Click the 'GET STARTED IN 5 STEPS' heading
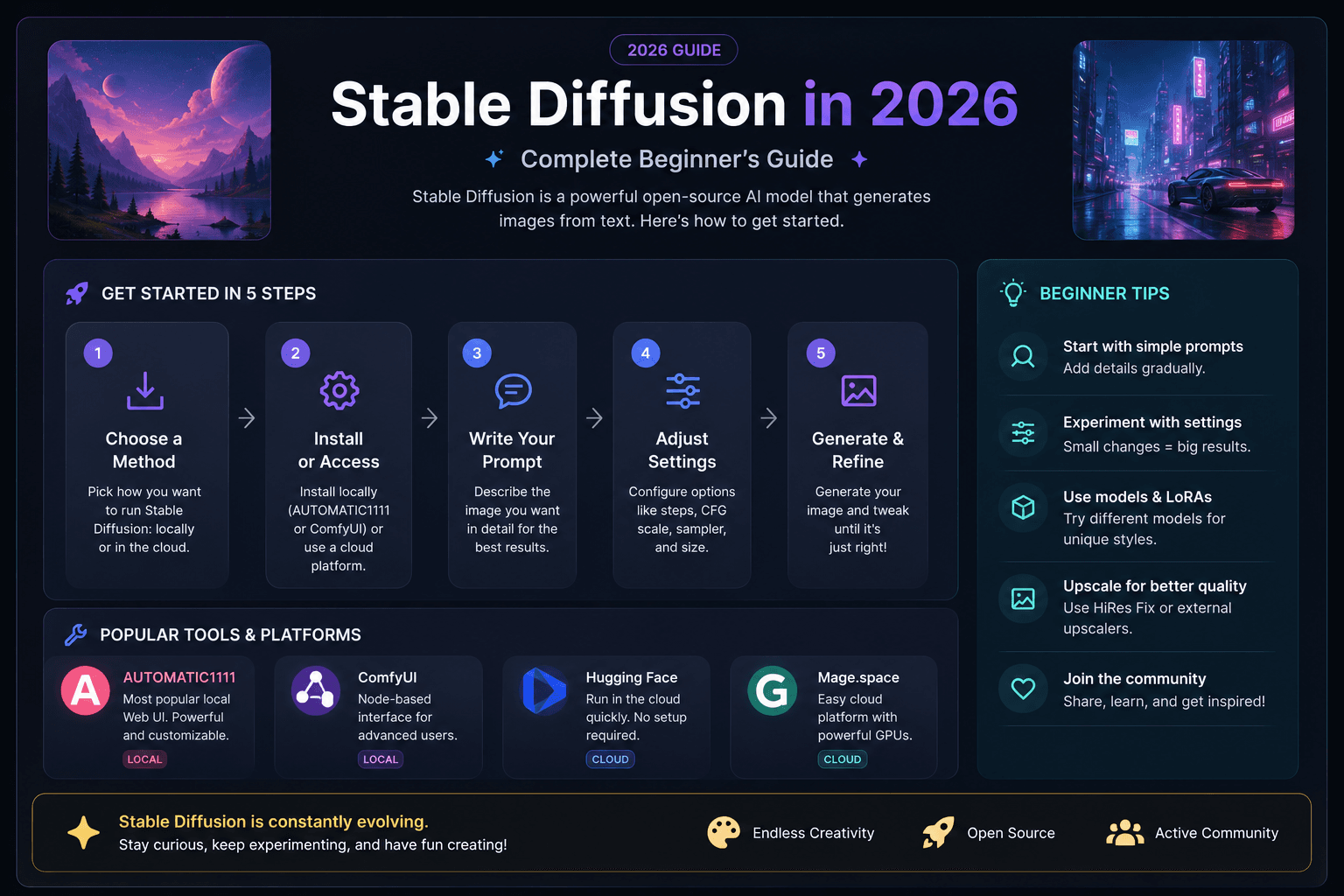 click(209, 293)
